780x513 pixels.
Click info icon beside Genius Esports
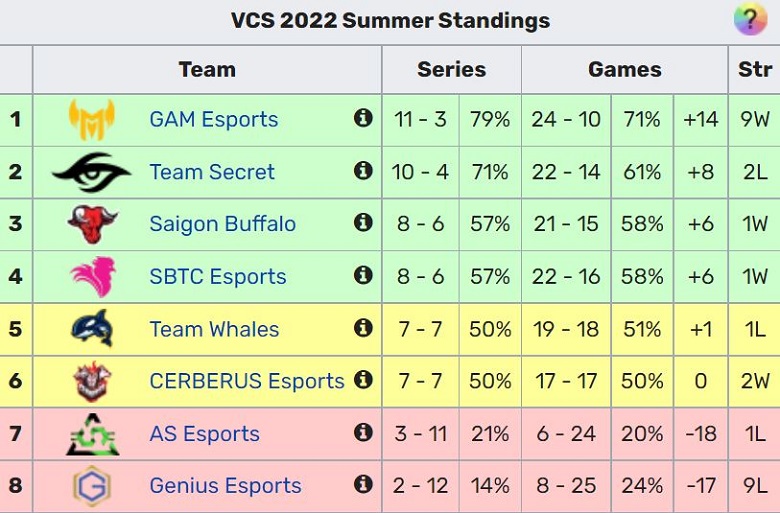363,484
